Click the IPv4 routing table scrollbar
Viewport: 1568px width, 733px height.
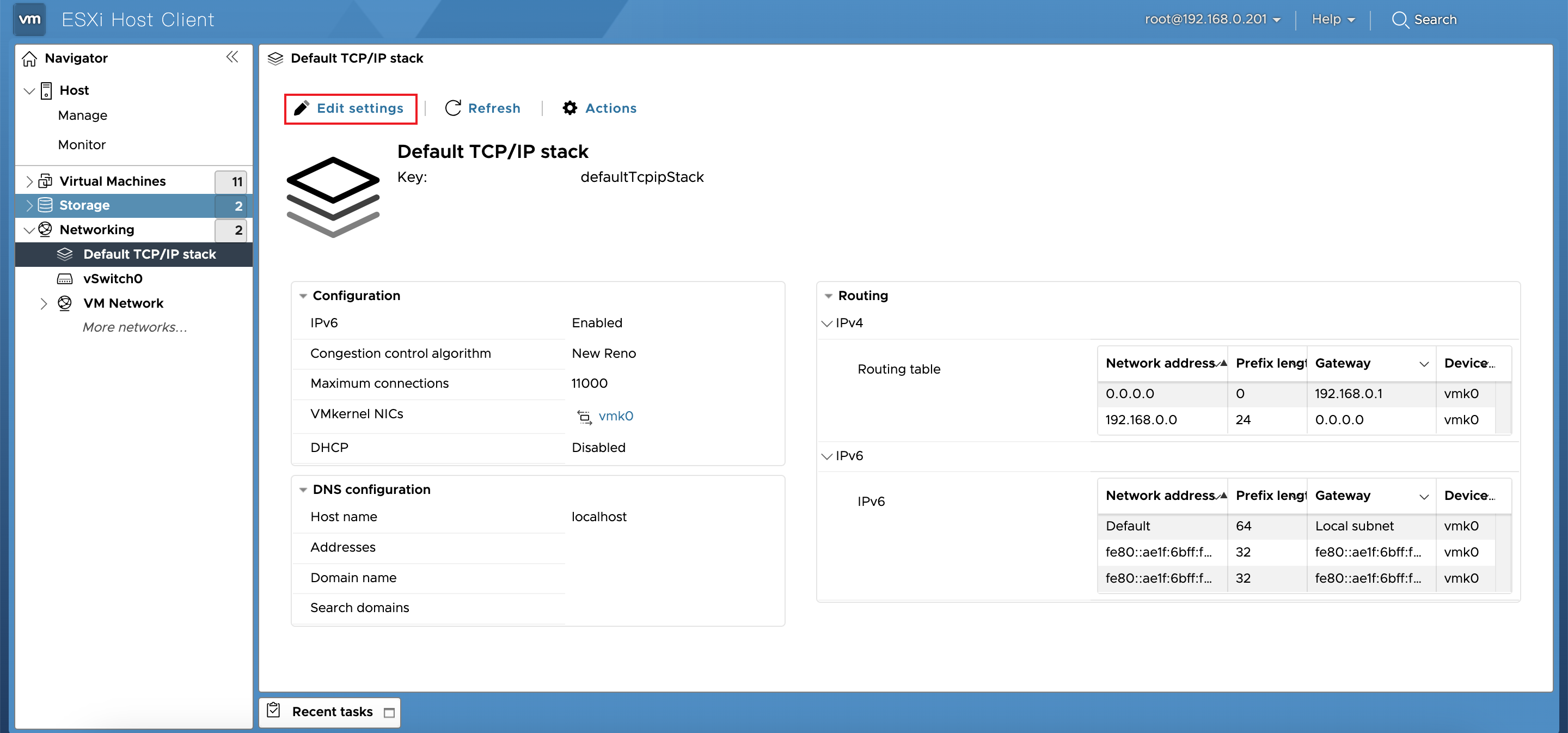click(x=1503, y=407)
